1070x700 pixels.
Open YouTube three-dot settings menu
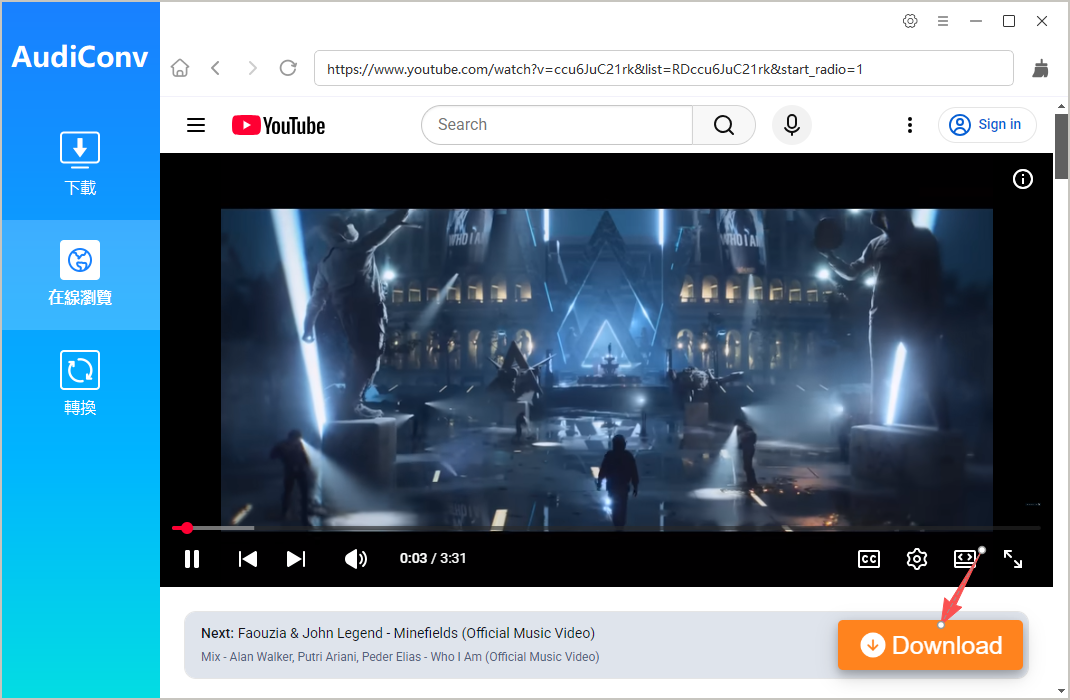(x=910, y=125)
